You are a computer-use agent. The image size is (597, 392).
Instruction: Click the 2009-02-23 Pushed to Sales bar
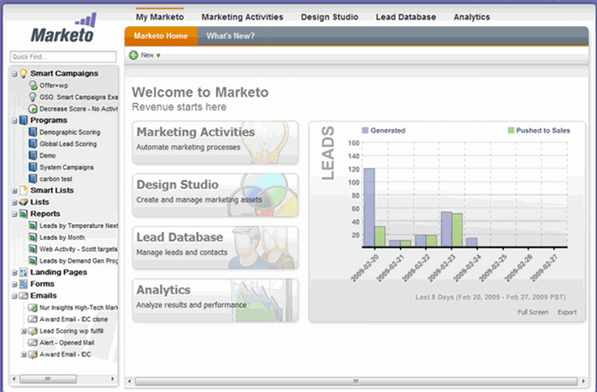coord(457,230)
